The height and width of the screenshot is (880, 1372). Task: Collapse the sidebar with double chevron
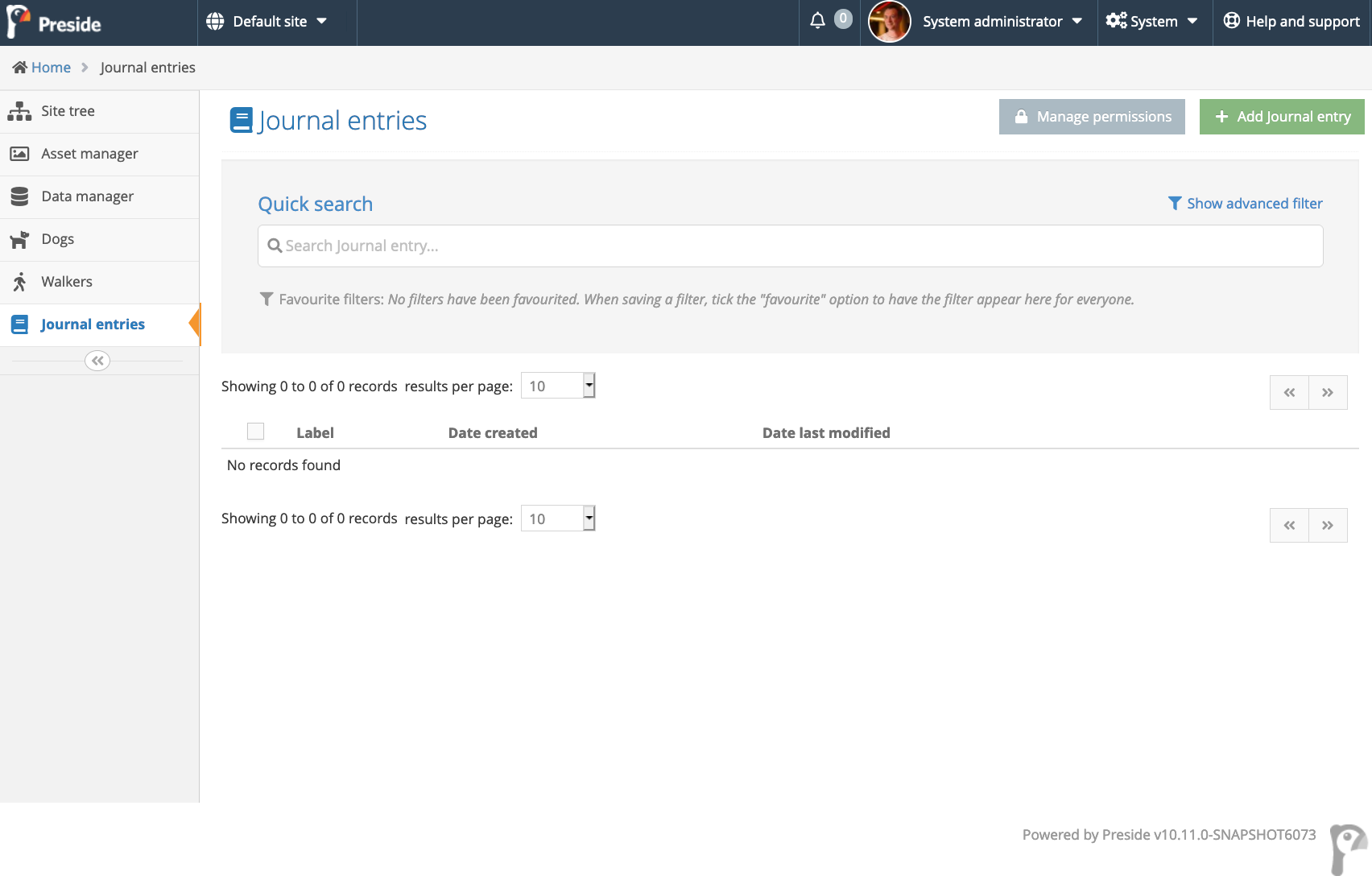[x=97, y=361]
